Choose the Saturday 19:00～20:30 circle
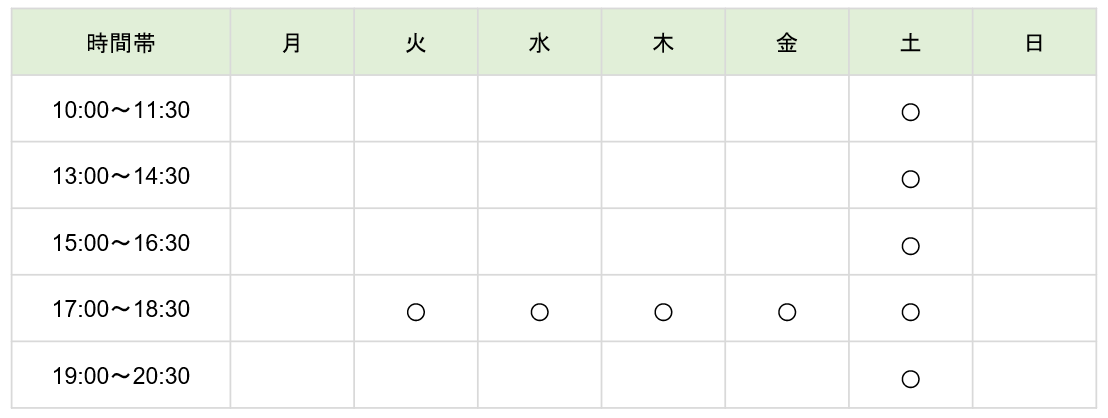Screen dimensions: 1108x418 (910, 378)
